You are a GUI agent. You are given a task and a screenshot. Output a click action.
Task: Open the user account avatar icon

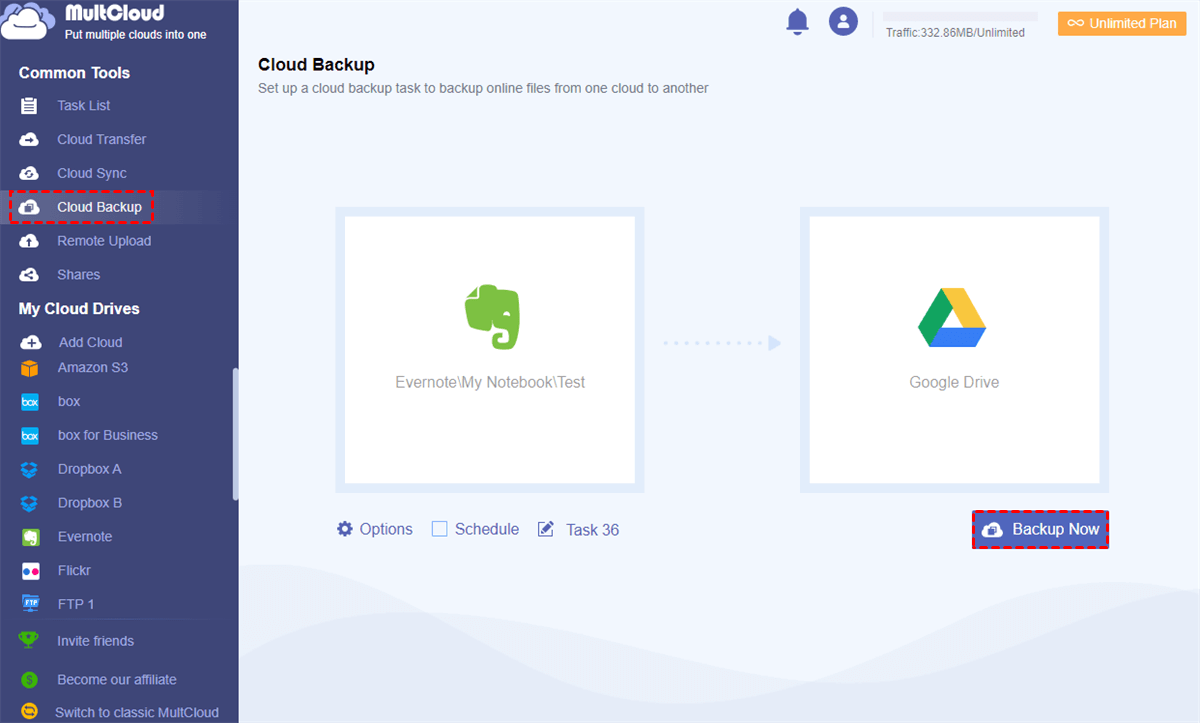coord(843,21)
